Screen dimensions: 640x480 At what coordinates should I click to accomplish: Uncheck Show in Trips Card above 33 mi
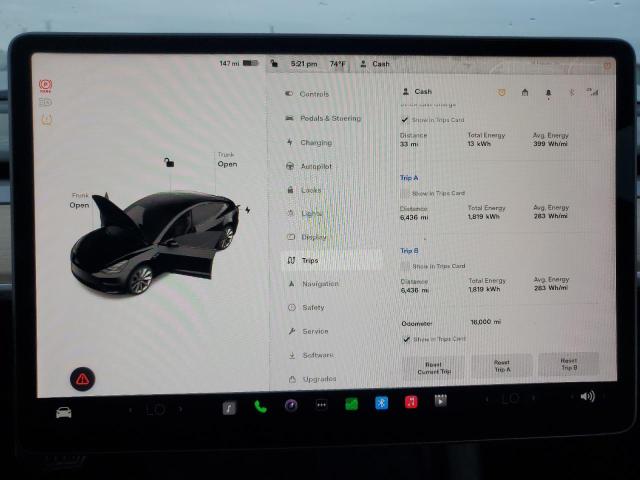404,120
